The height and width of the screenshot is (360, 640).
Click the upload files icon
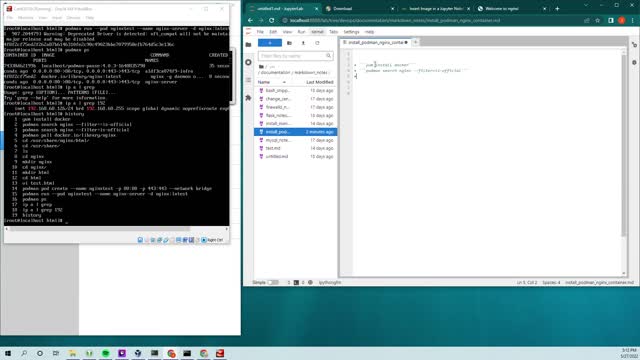click(x=303, y=43)
